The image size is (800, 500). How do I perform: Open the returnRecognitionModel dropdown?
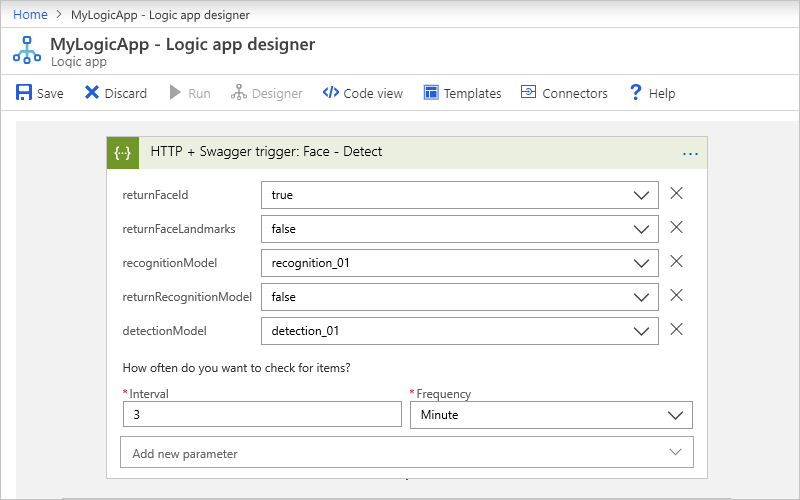[x=642, y=297]
